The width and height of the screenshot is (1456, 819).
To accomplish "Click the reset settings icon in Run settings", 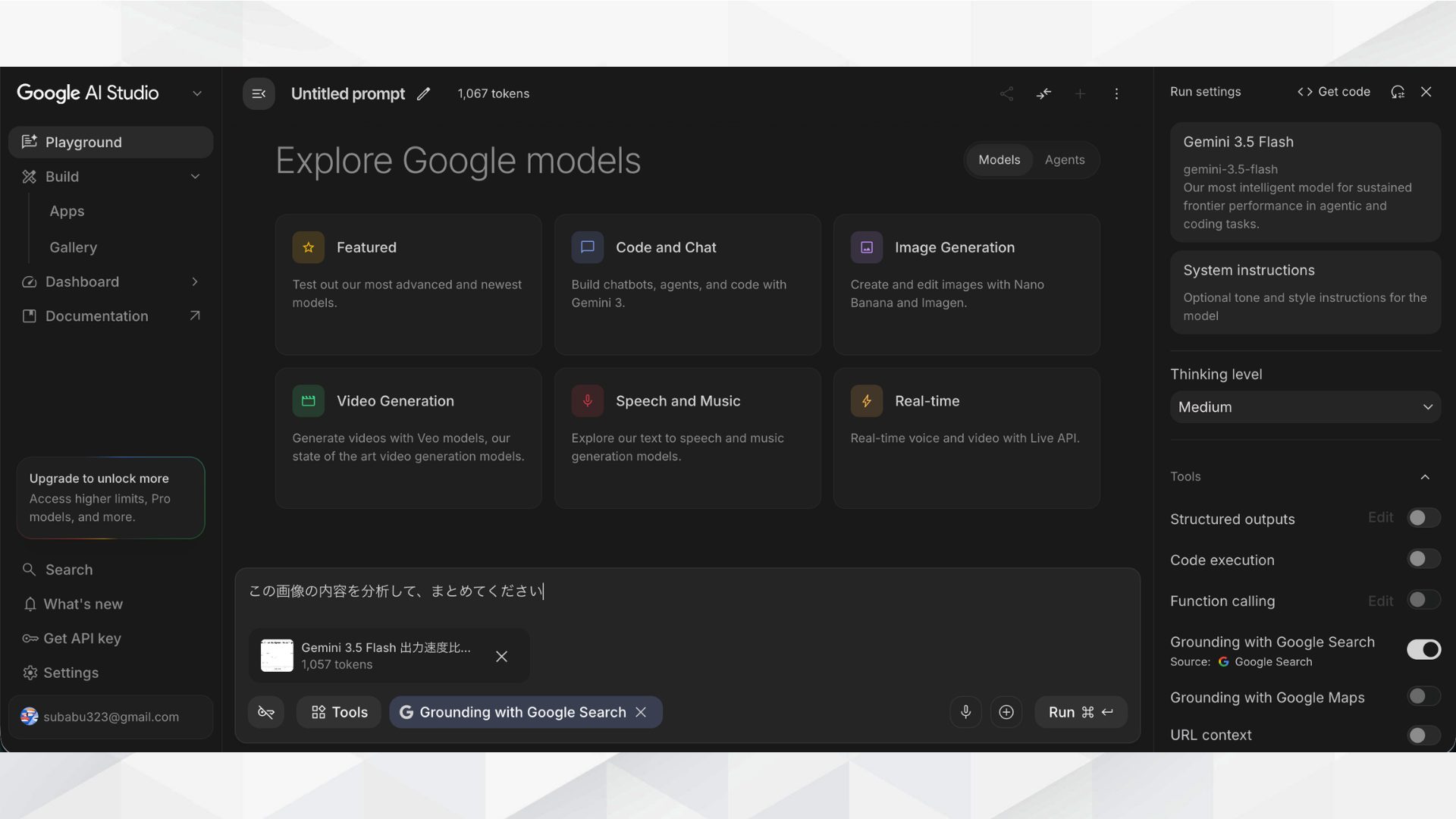I will click(1398, 92).
